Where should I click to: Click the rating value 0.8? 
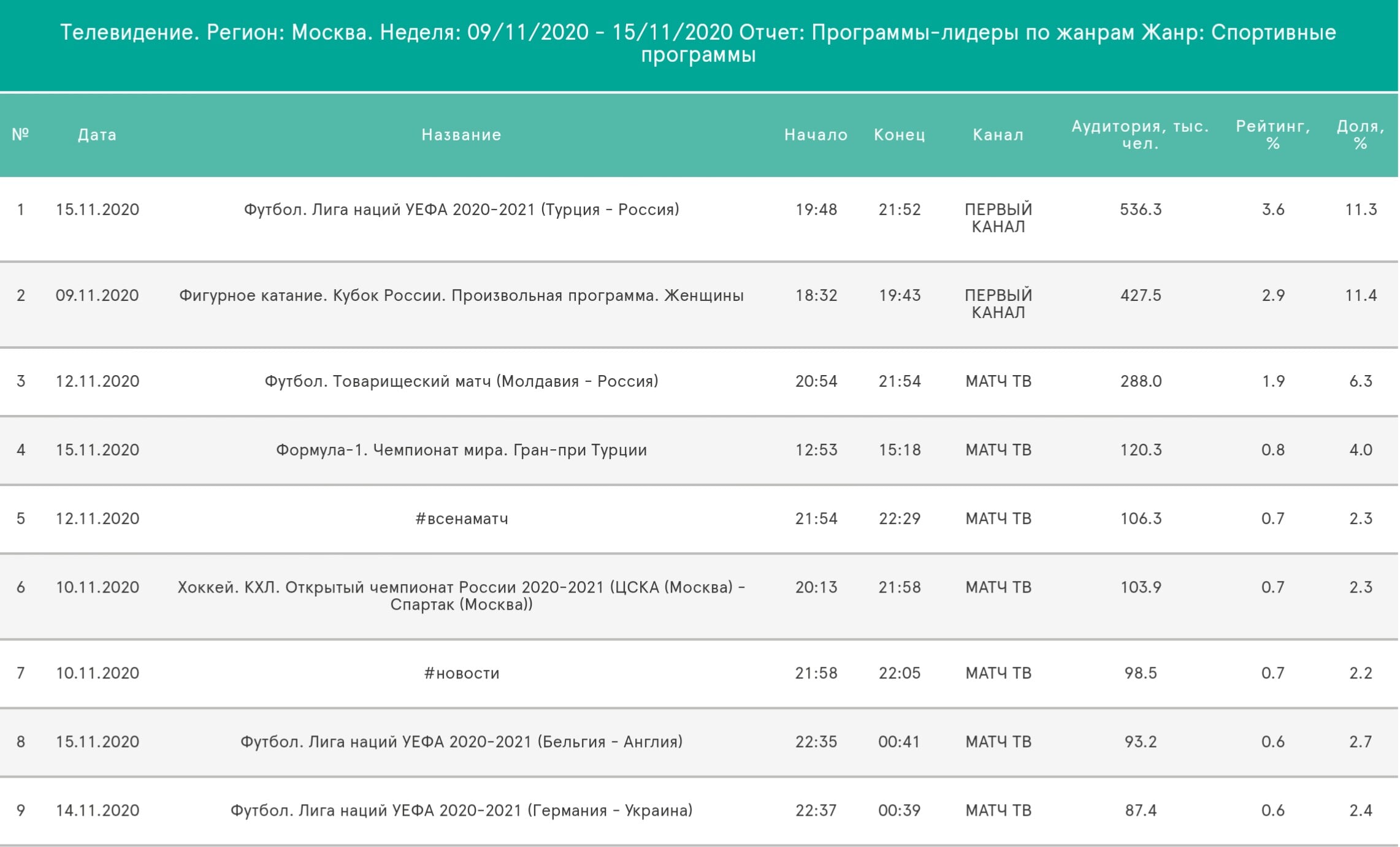point(1273,450)
